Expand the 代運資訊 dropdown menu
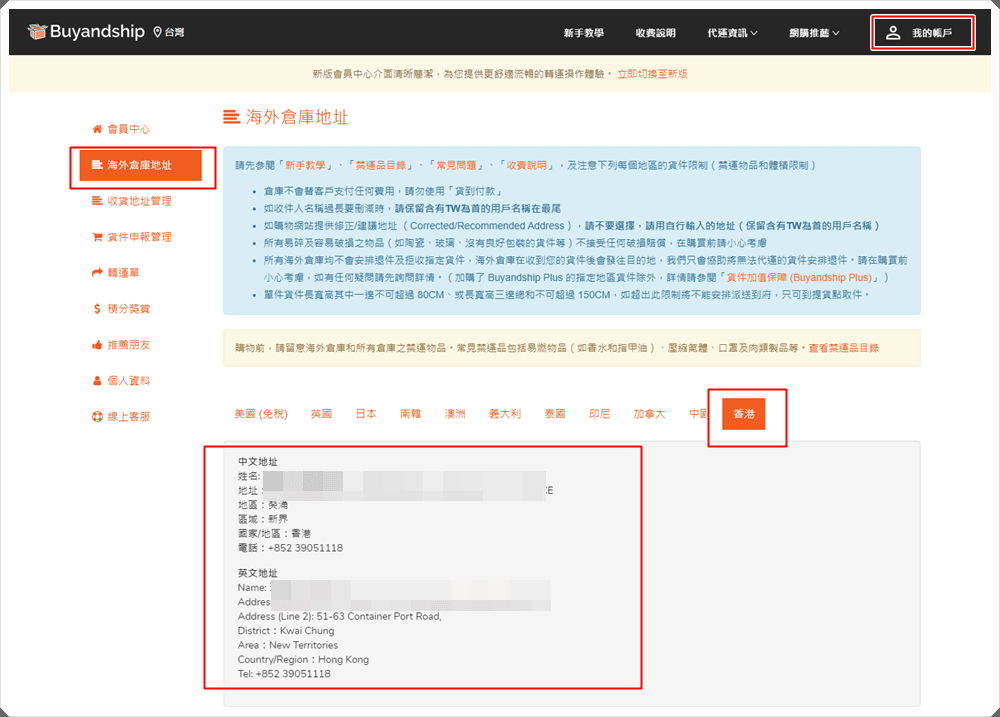The width and height of the screenshot is (1000, 717). click(732, 33)
